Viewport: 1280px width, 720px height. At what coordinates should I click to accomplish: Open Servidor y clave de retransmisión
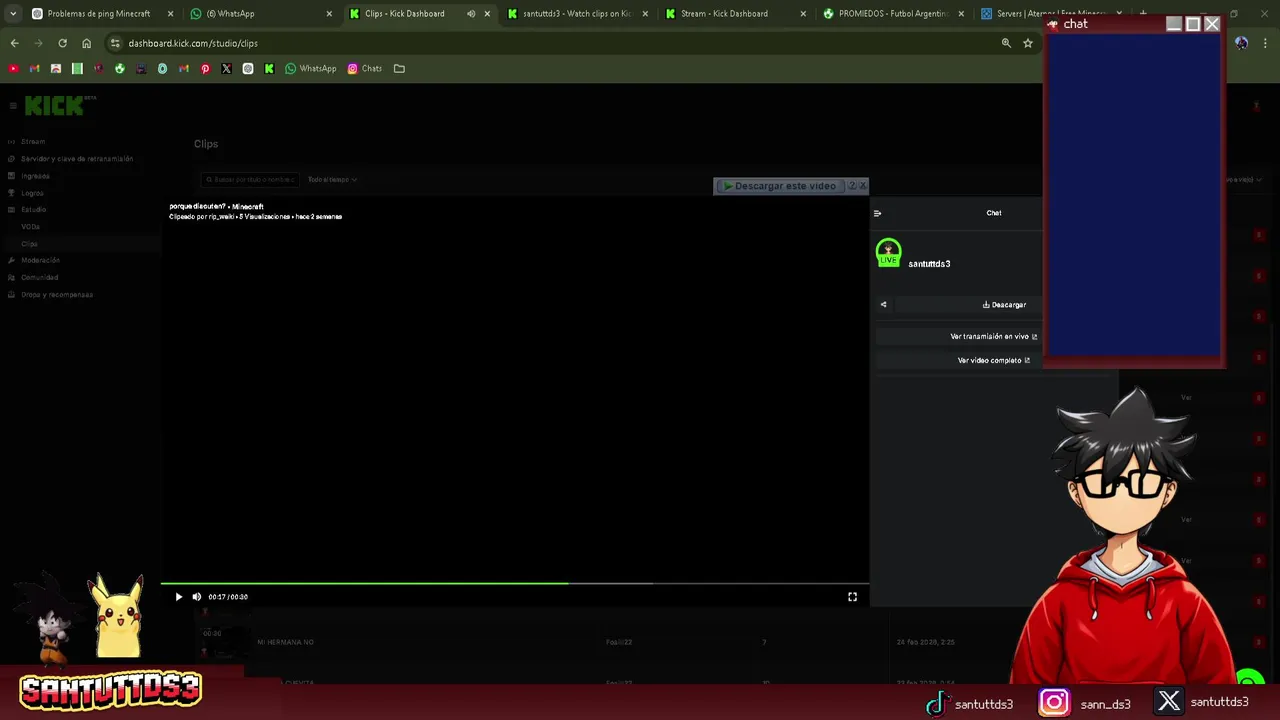pyautogui.click(x=77, y=159)
